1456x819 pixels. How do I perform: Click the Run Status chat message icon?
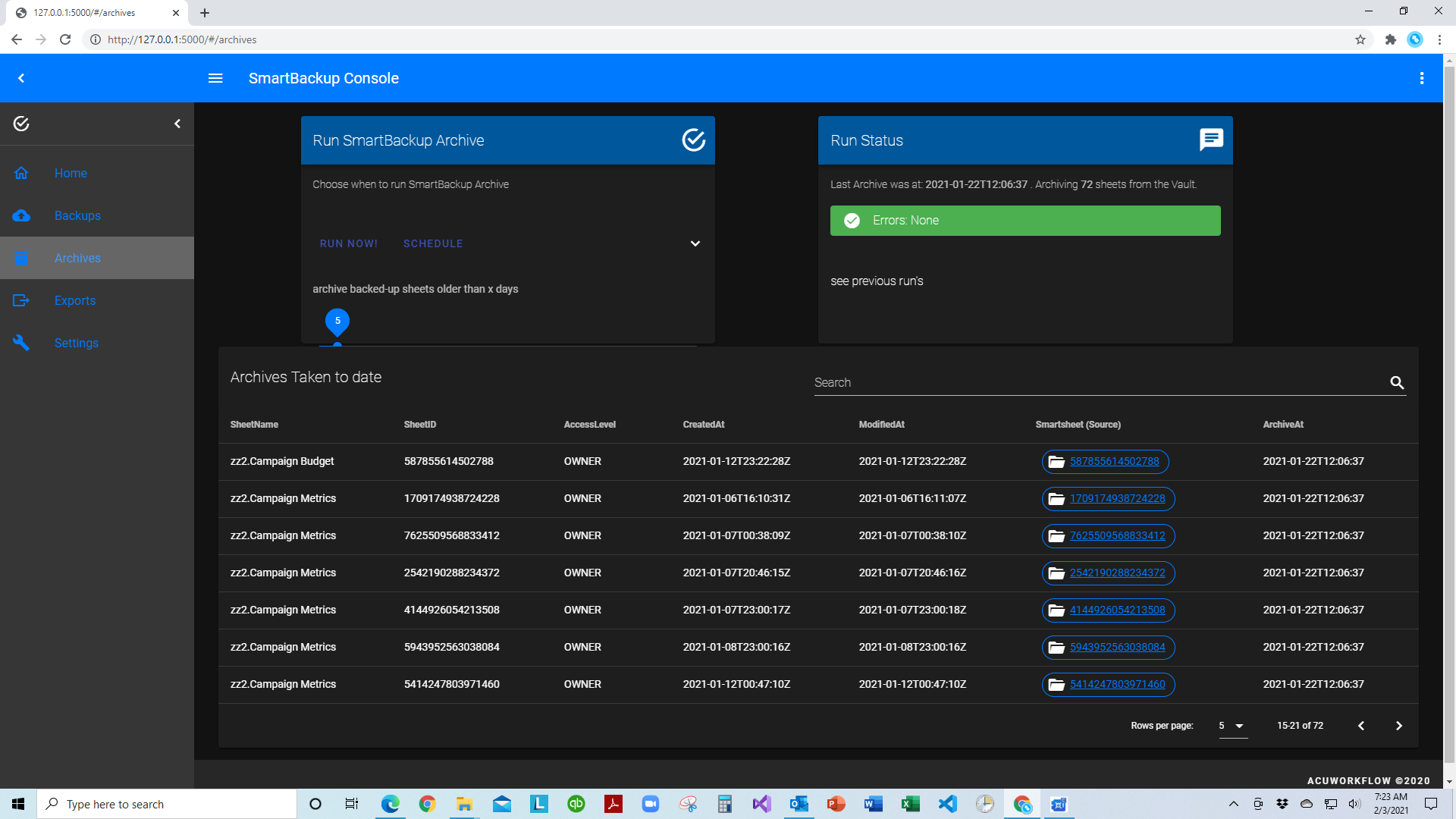pos(1211,140)
